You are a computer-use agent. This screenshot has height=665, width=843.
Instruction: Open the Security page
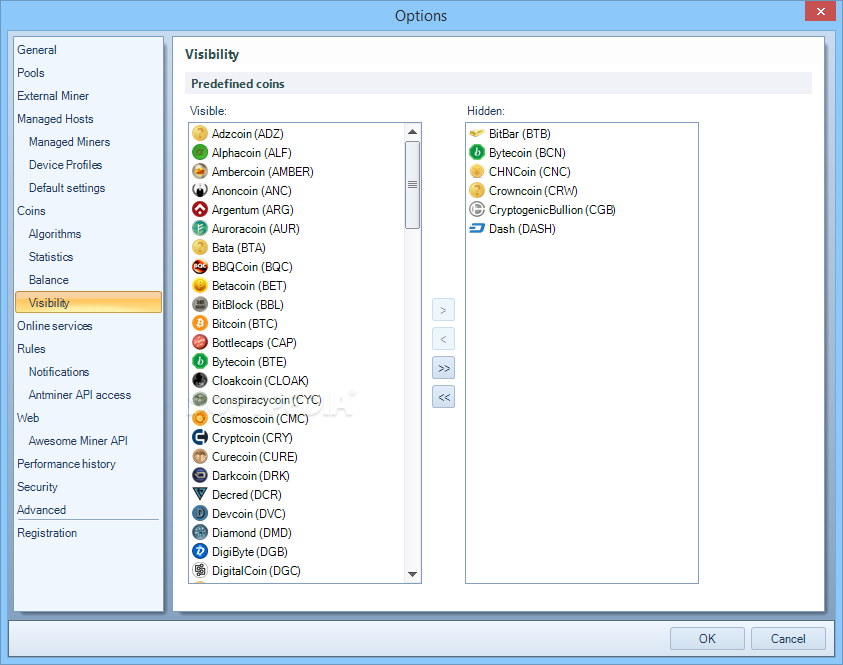tap(37, 487)
